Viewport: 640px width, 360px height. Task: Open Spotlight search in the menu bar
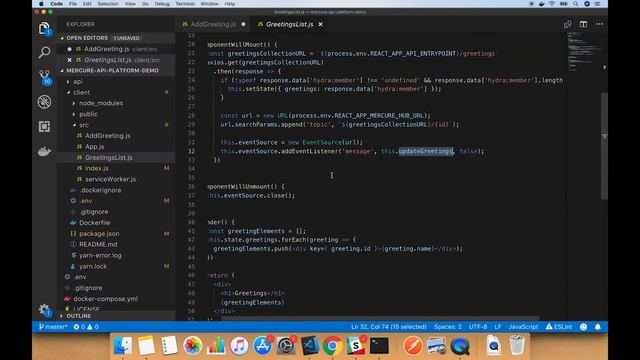click(576, 4)
